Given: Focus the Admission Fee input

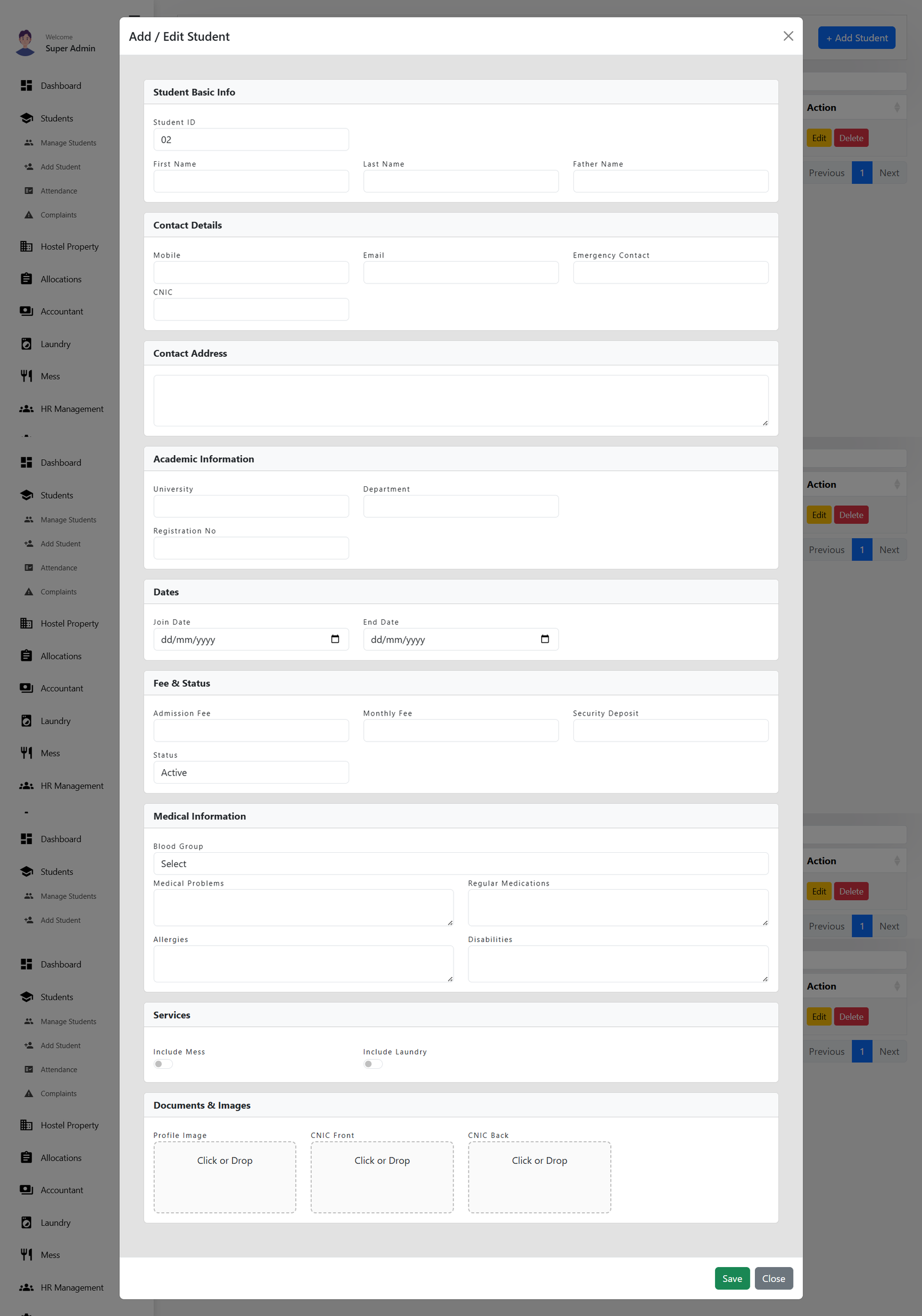Looking at the screenshot, I should pyautogui.click(x=251, y=731).
